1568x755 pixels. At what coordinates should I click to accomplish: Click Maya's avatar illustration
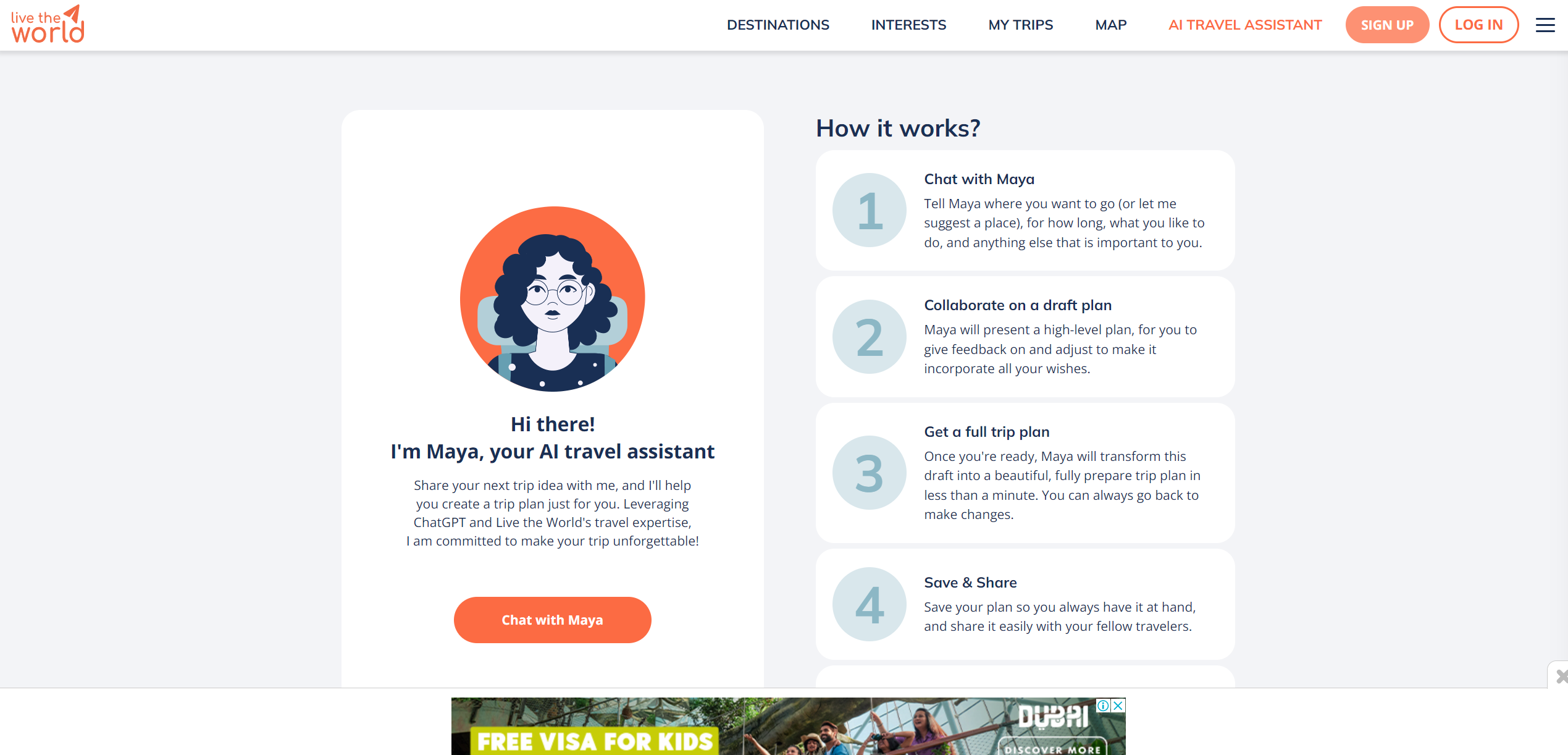552,299
